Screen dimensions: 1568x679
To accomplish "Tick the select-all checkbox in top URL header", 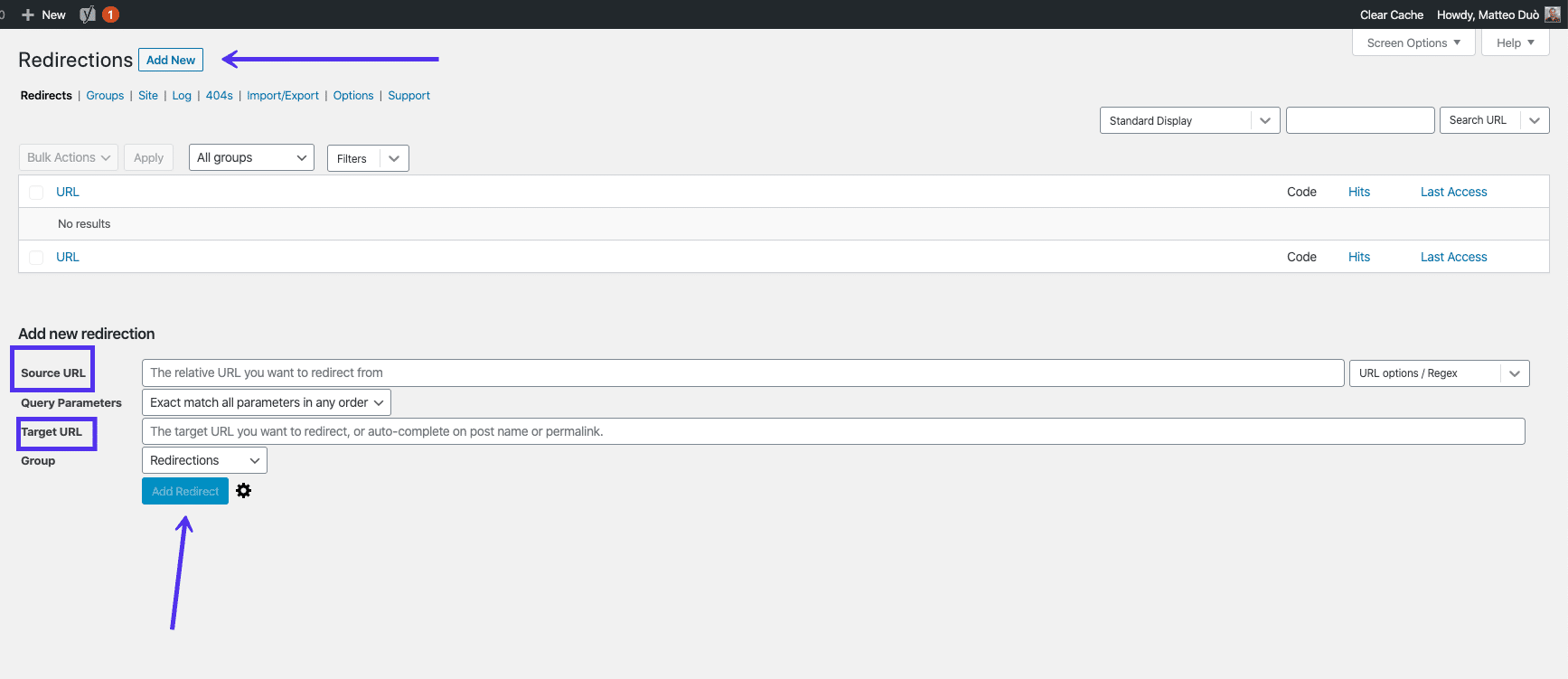I will pos(36,193).
